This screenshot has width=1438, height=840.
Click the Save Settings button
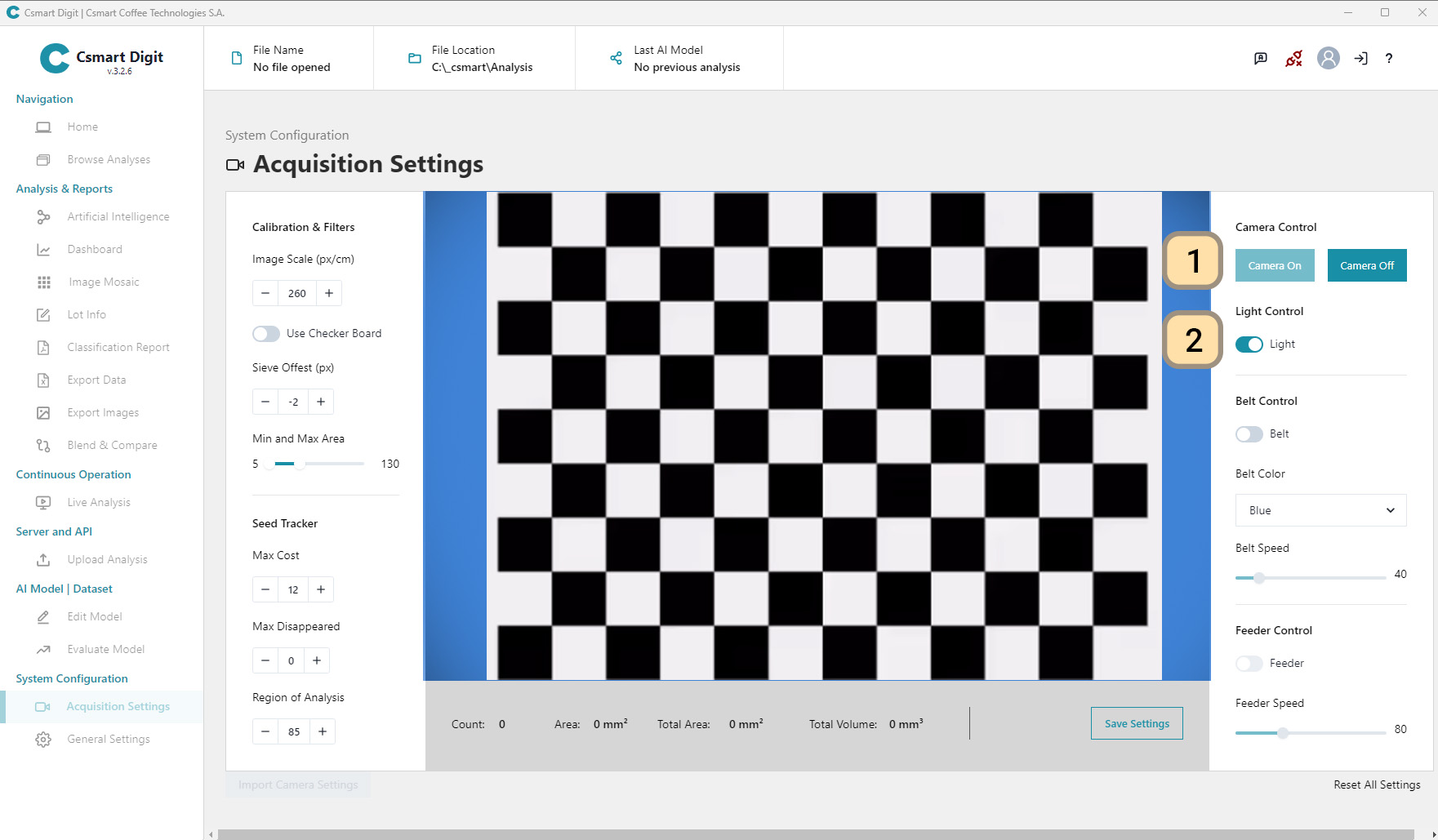click(1137, 723)
